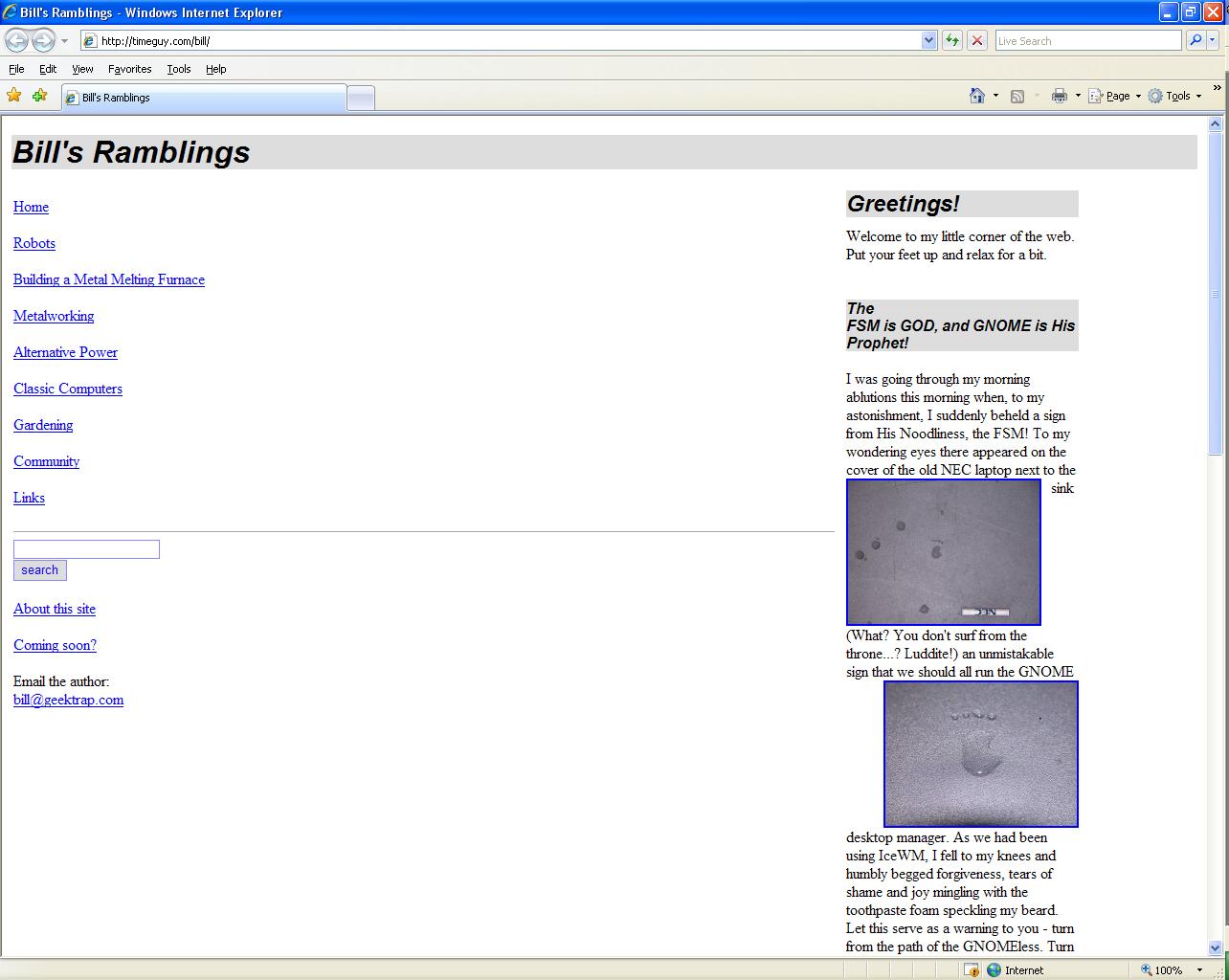Click the 100% zoom level button
The image size is (1229, 980).
[x=1162, y=969]
